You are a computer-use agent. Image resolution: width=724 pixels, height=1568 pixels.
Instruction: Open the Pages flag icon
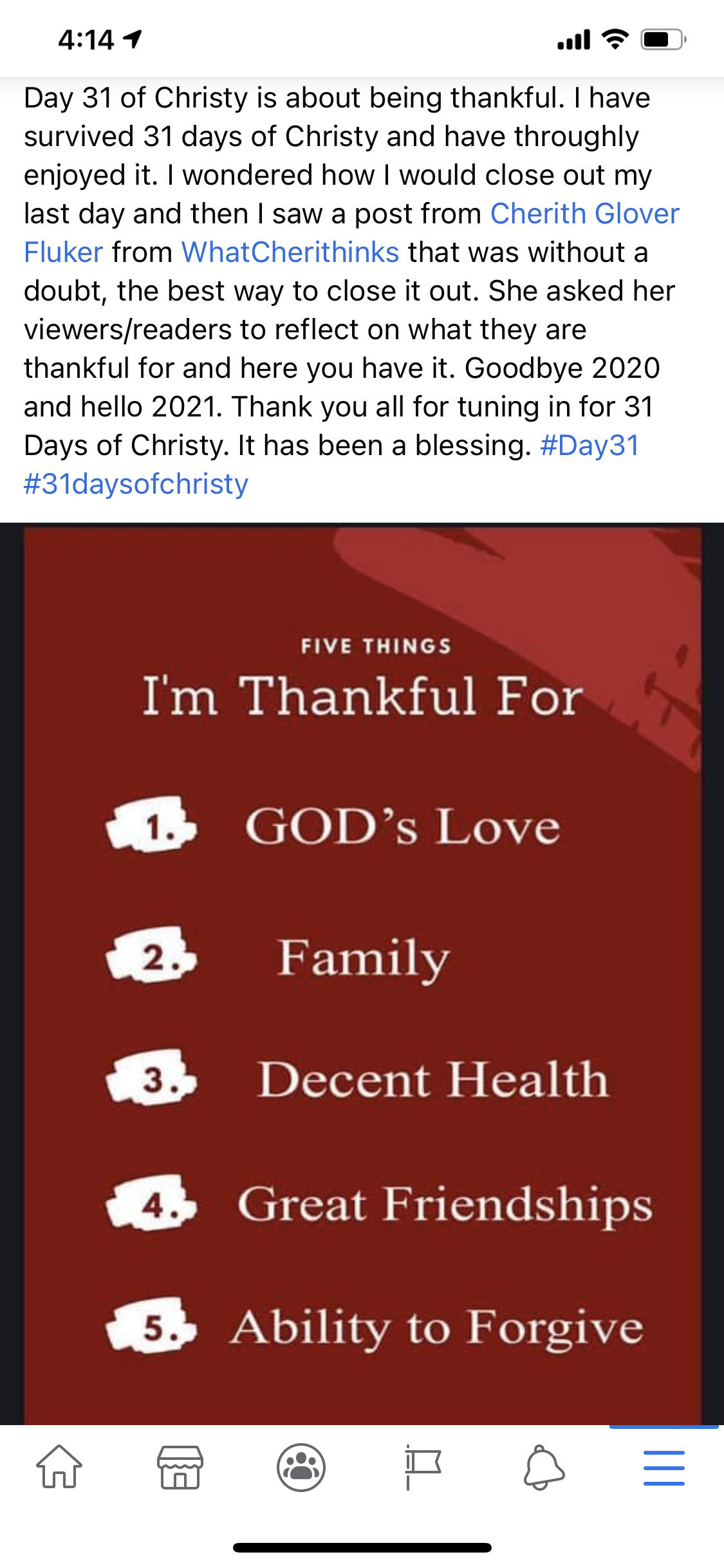pos(422,1467)
